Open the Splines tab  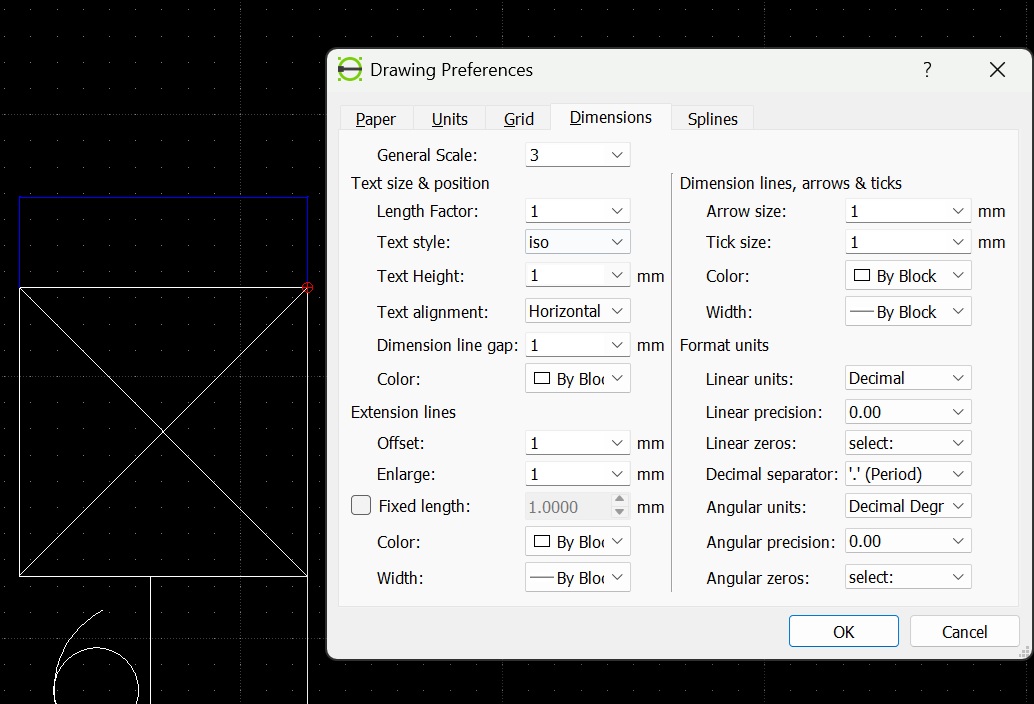(x=712, y=119)
